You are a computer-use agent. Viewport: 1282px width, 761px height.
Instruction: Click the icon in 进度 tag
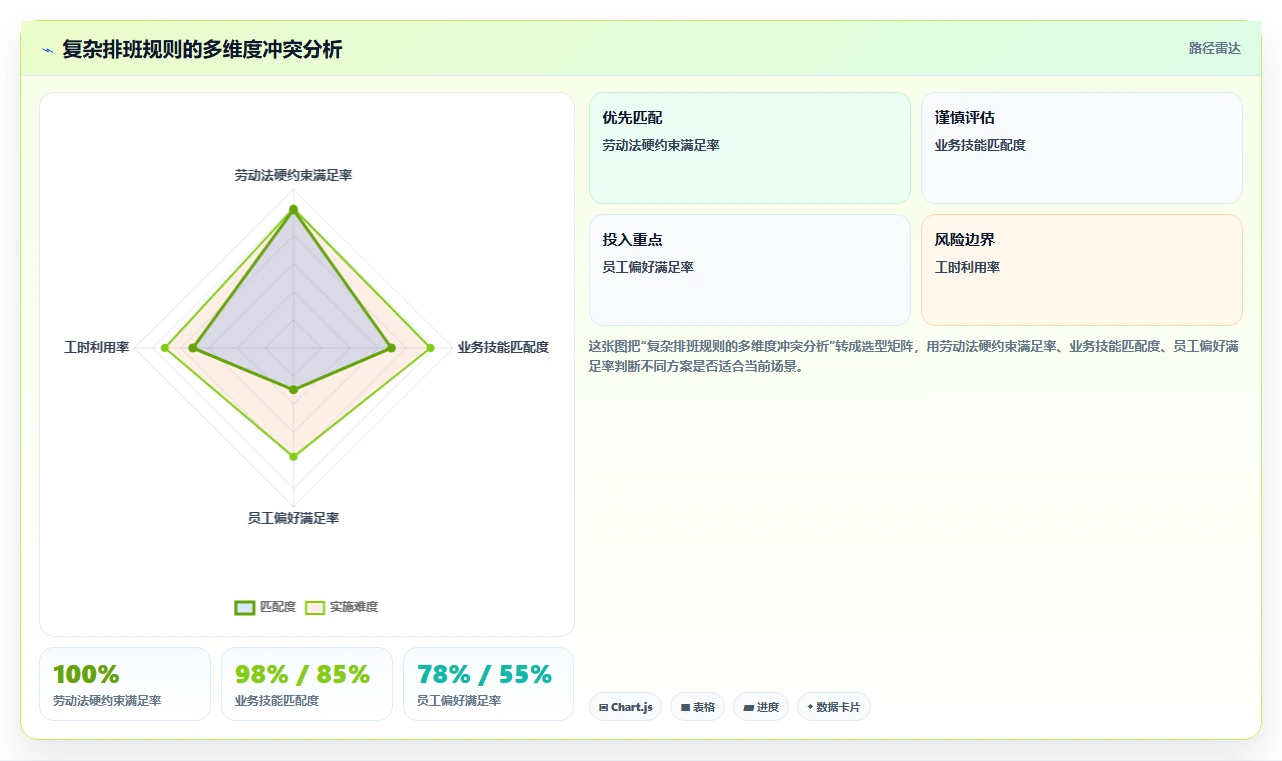748,707
